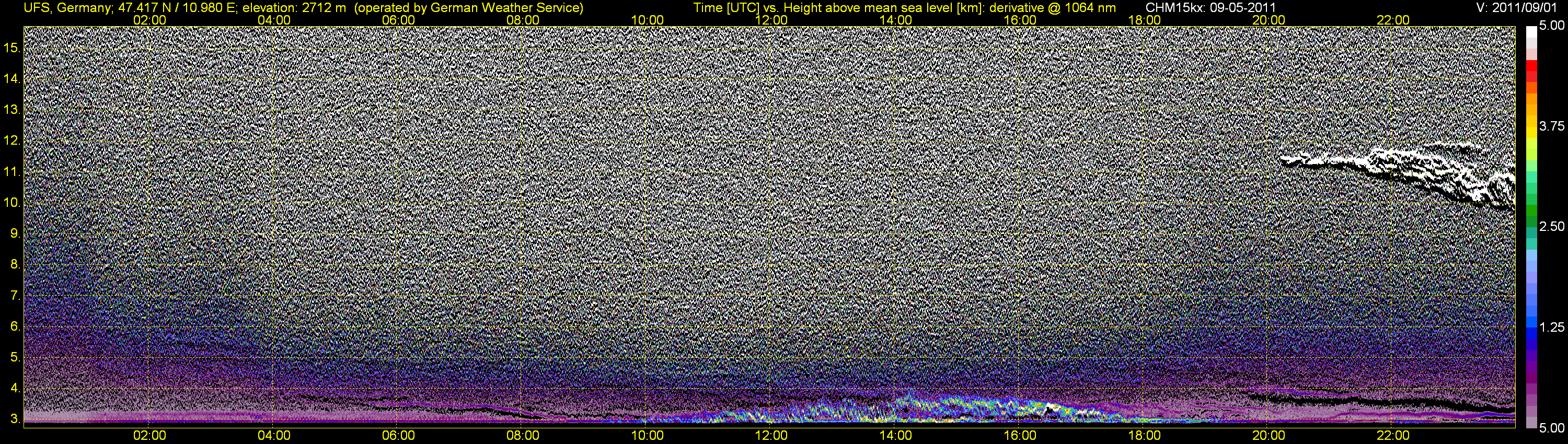
Task: Click the "12." height axis label
Action: pos(12,141)
